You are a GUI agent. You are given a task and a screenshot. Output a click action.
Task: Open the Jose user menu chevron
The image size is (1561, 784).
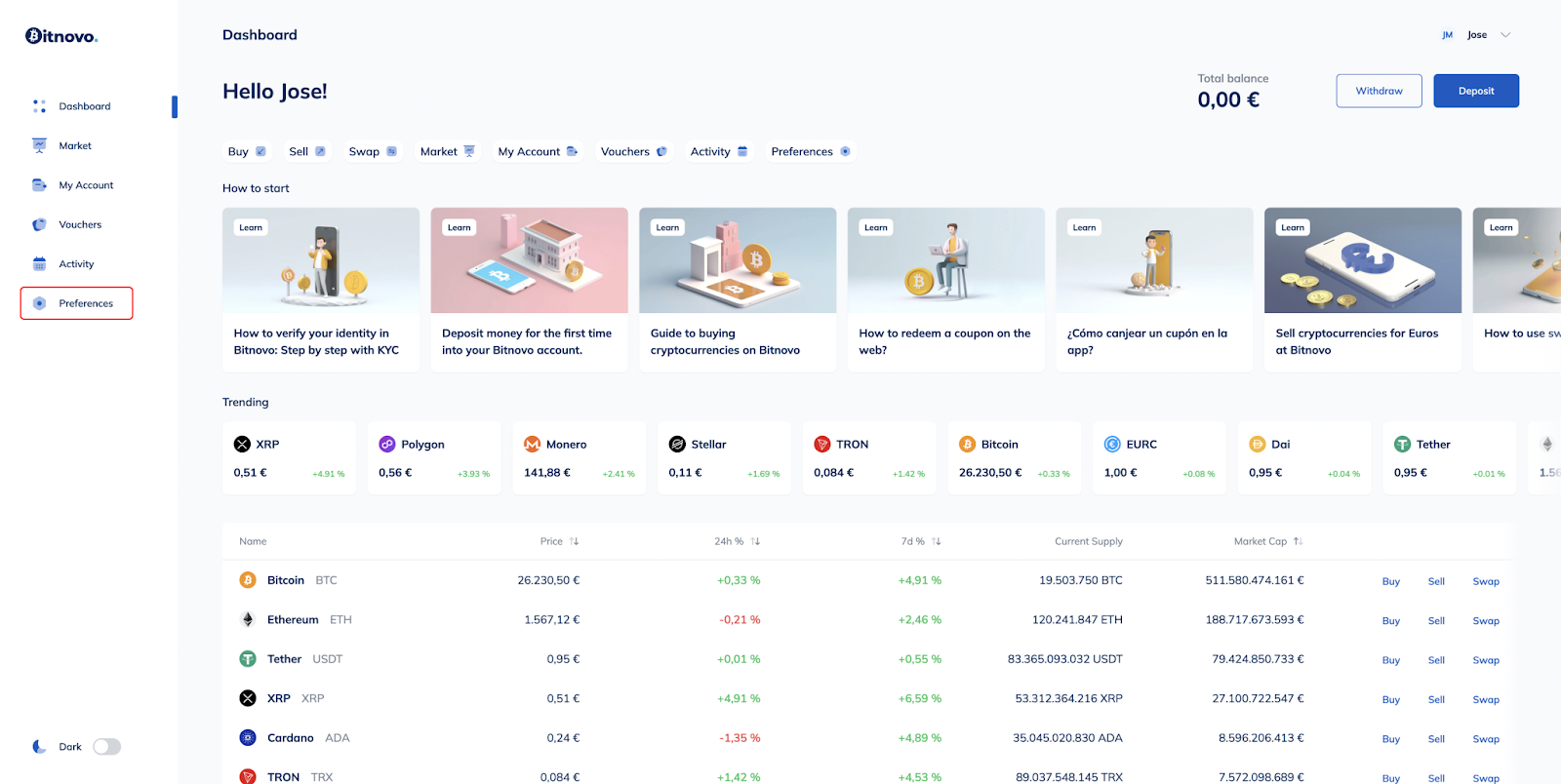pyautogui.click(x=1505, y=35)
